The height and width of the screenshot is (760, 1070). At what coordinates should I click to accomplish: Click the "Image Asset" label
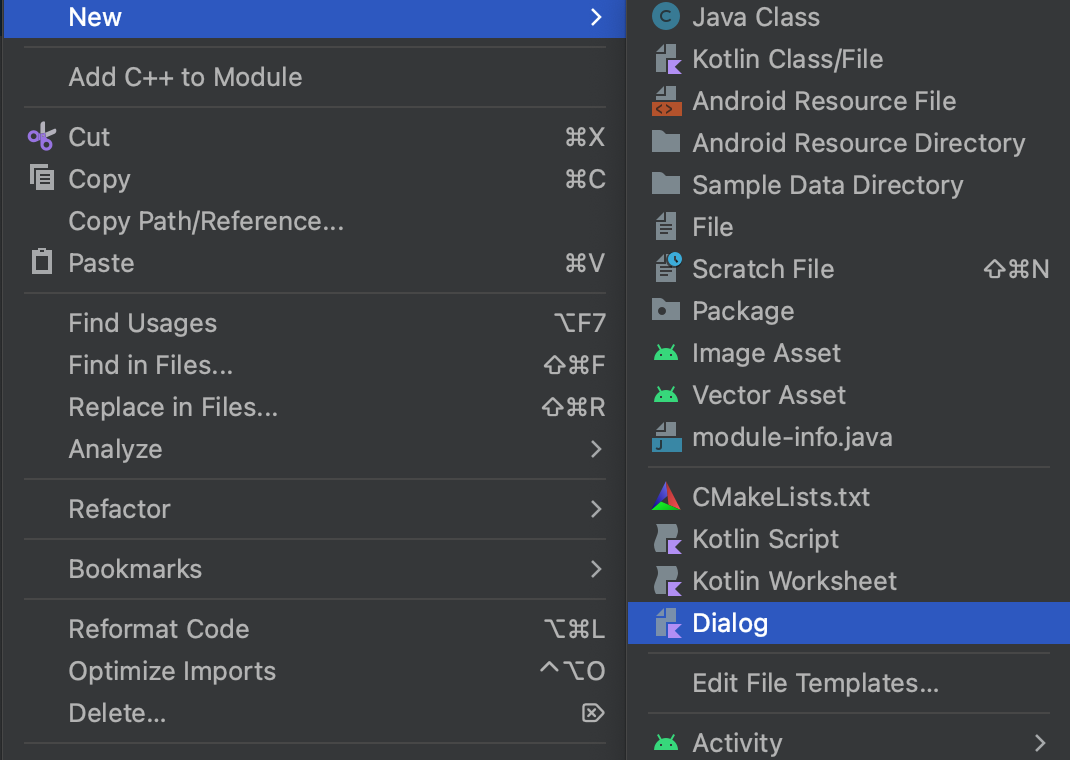click(x=766, y=353)
